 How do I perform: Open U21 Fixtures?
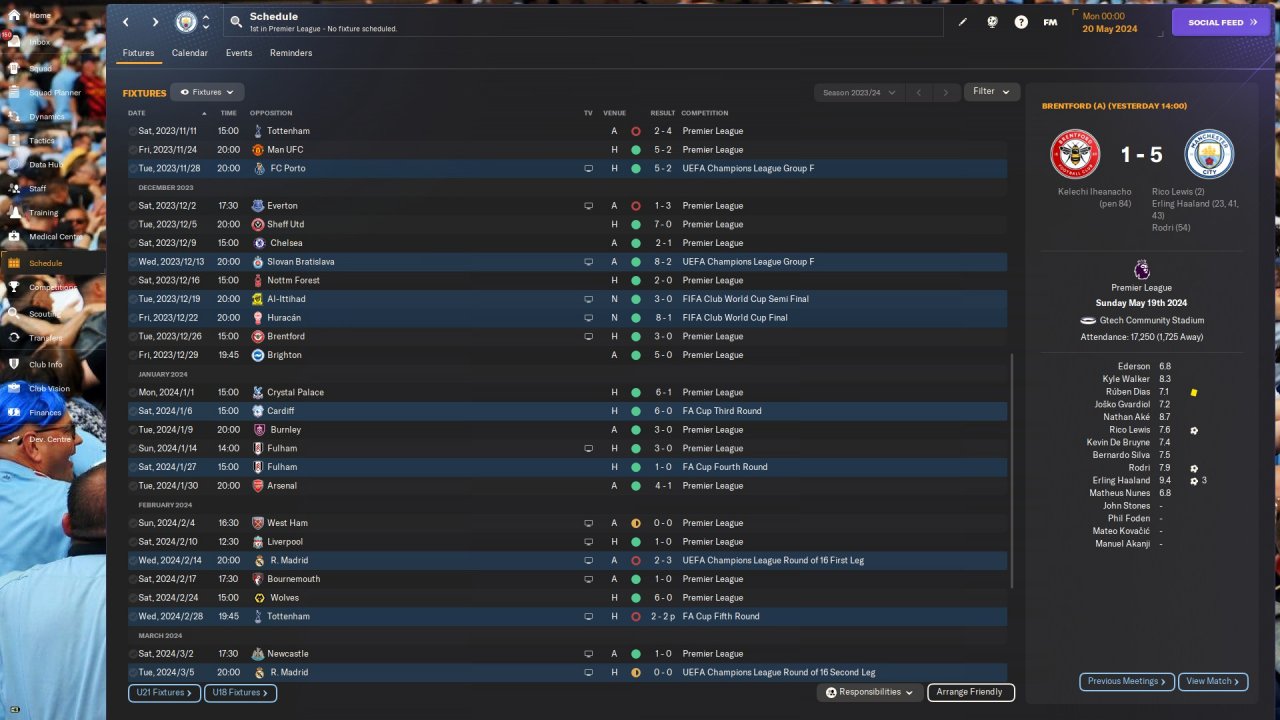(x=164, y=692)
